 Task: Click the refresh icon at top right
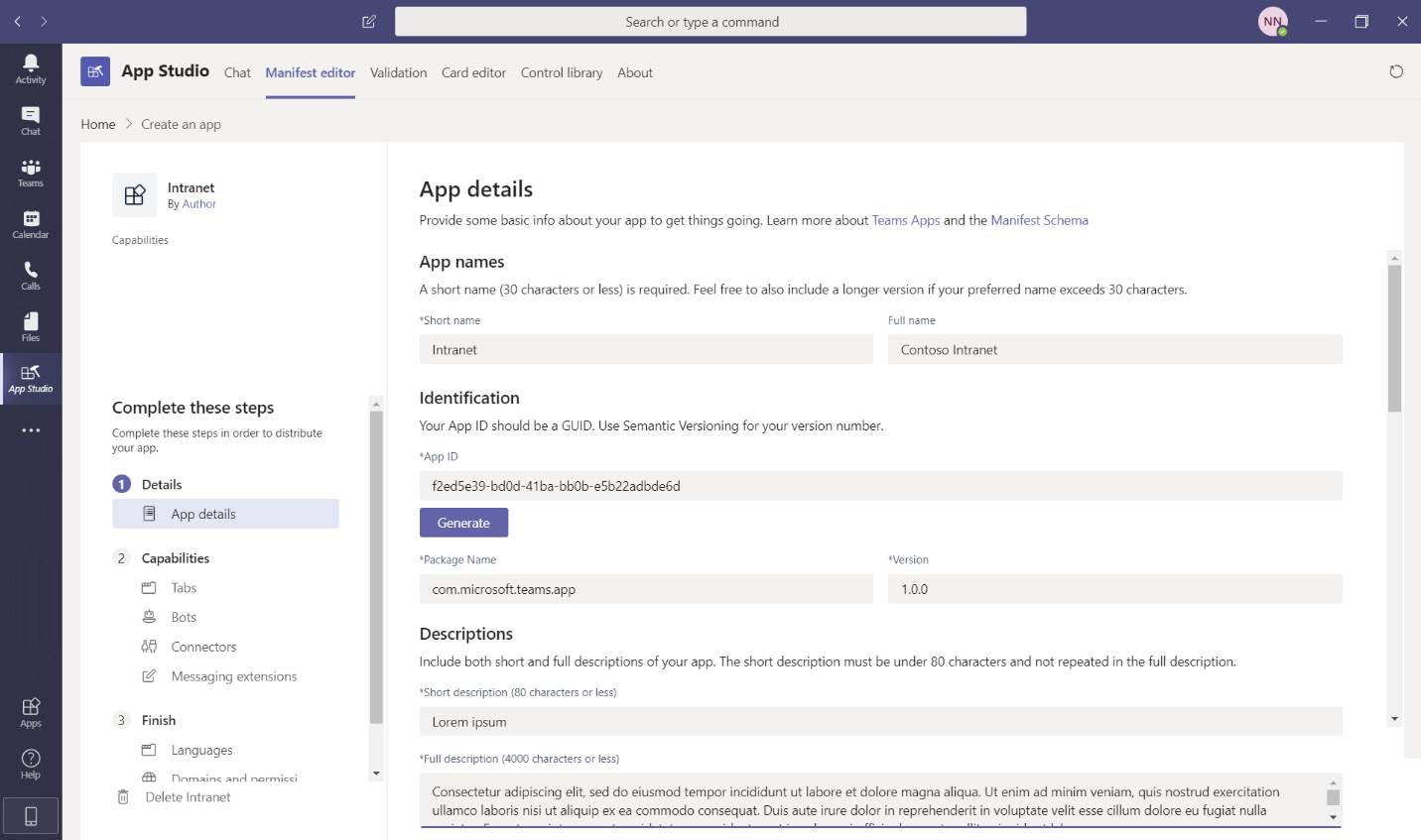pos(1395,71)
